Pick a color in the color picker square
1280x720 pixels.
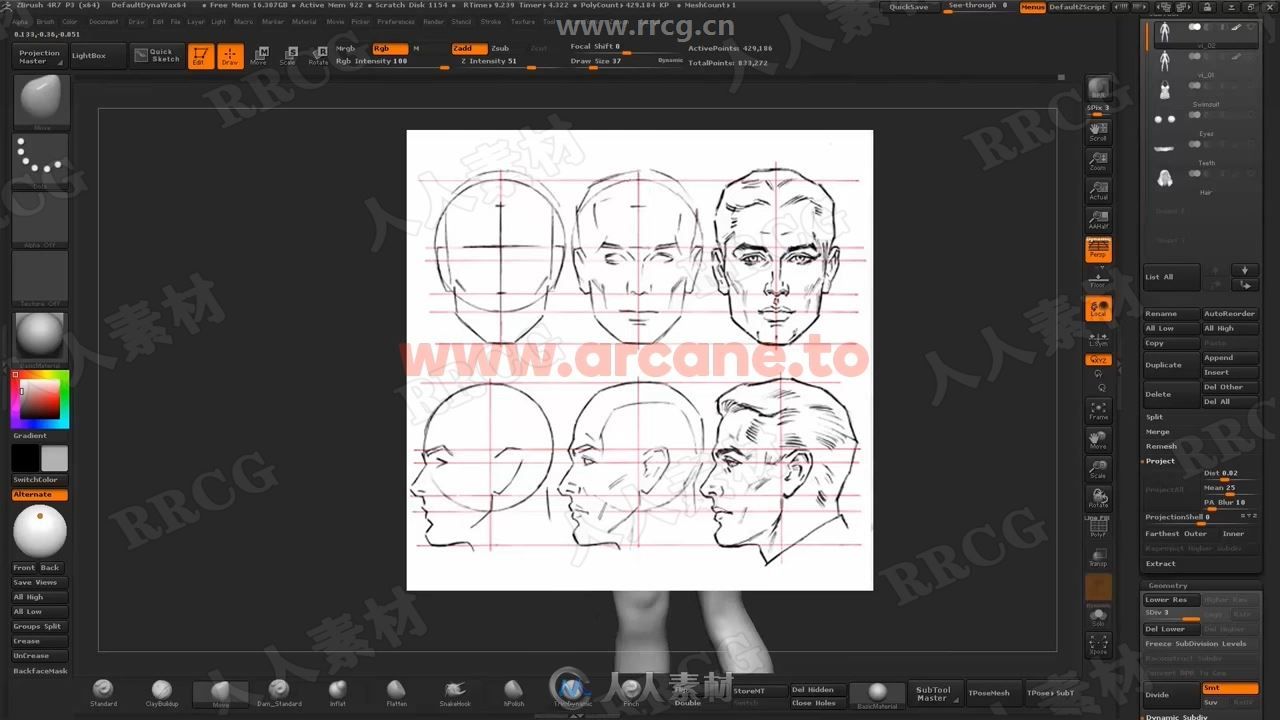[x=40, y=400]
